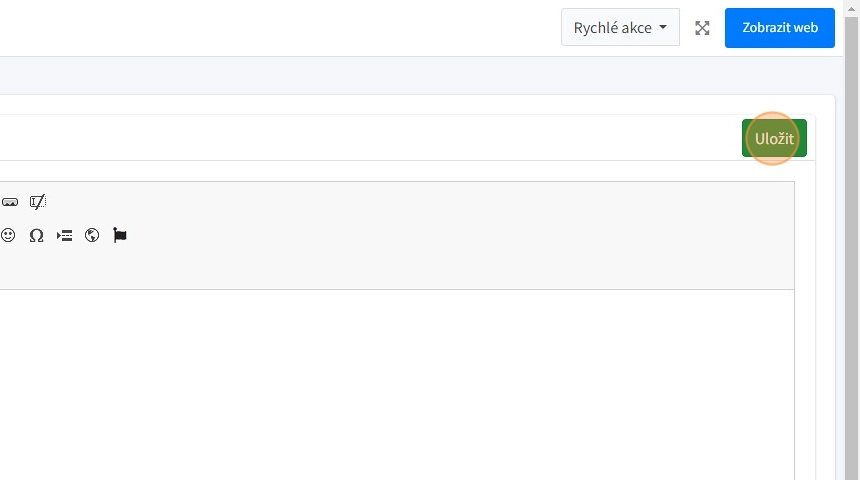
Task: Insert a page break for printing
Action: tap(64, 236)
